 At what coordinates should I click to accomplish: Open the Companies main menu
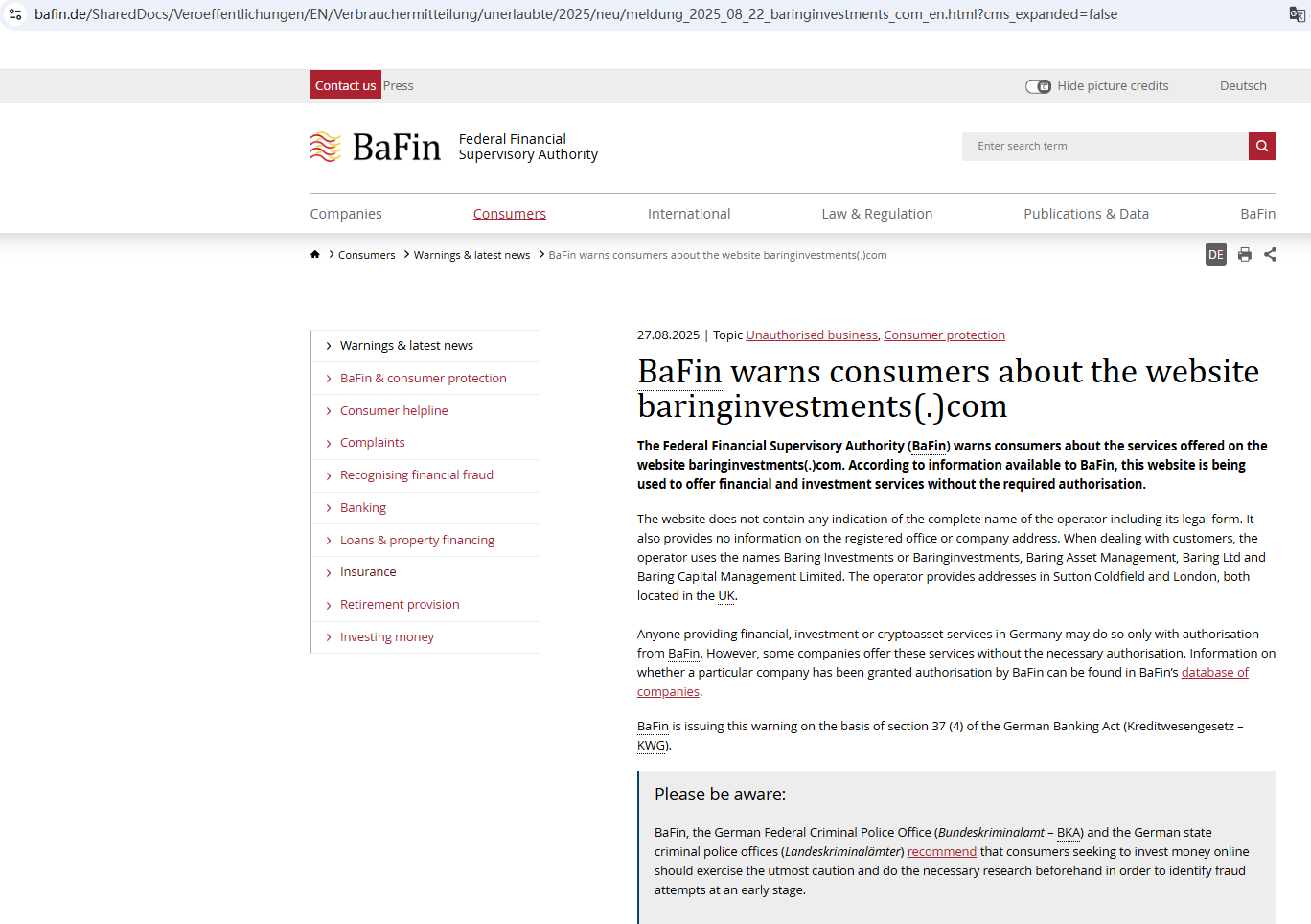pos(346,214)
